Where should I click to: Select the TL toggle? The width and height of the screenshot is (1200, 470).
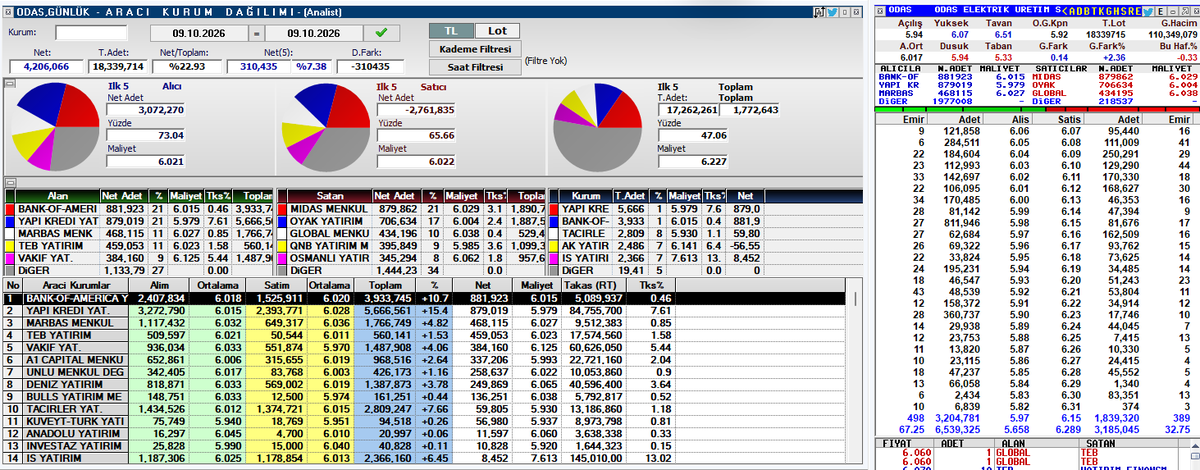[449, 31]
